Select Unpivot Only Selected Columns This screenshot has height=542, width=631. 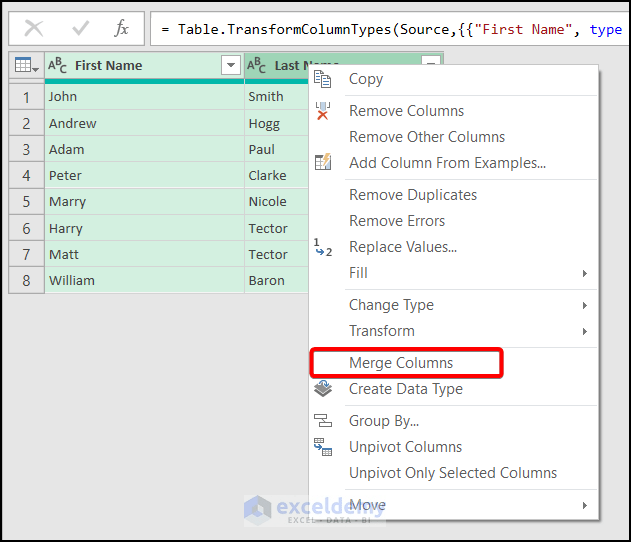click(454, 473)
